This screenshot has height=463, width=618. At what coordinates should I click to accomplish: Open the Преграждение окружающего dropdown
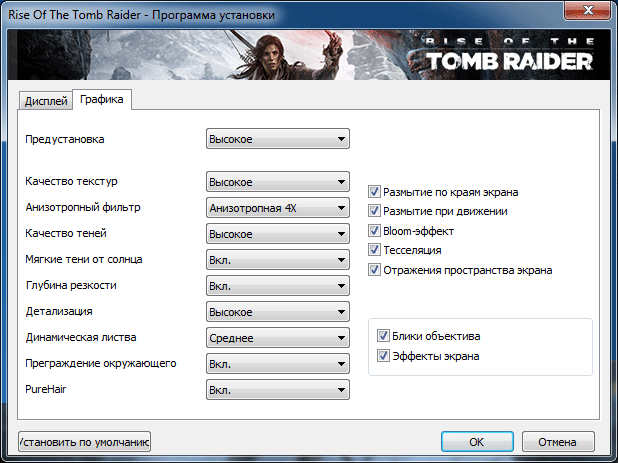(x=277, y=364)
